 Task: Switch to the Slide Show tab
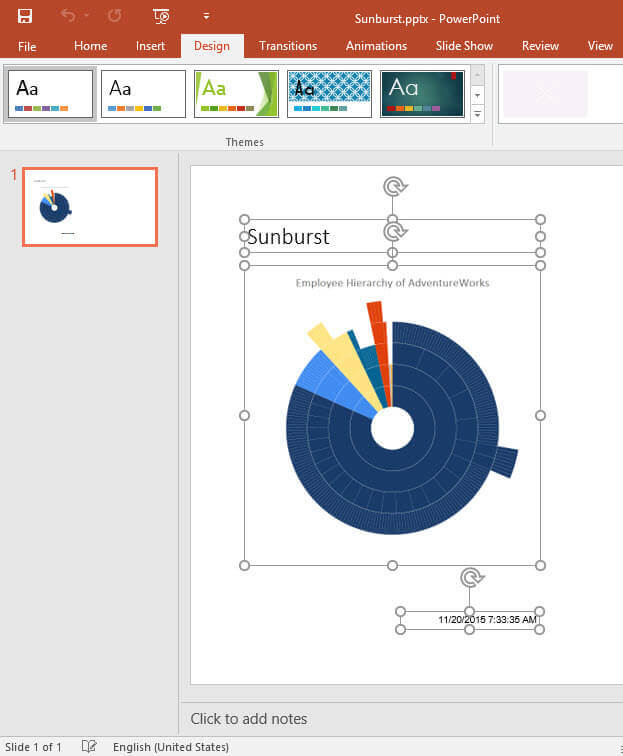point(464,46)
